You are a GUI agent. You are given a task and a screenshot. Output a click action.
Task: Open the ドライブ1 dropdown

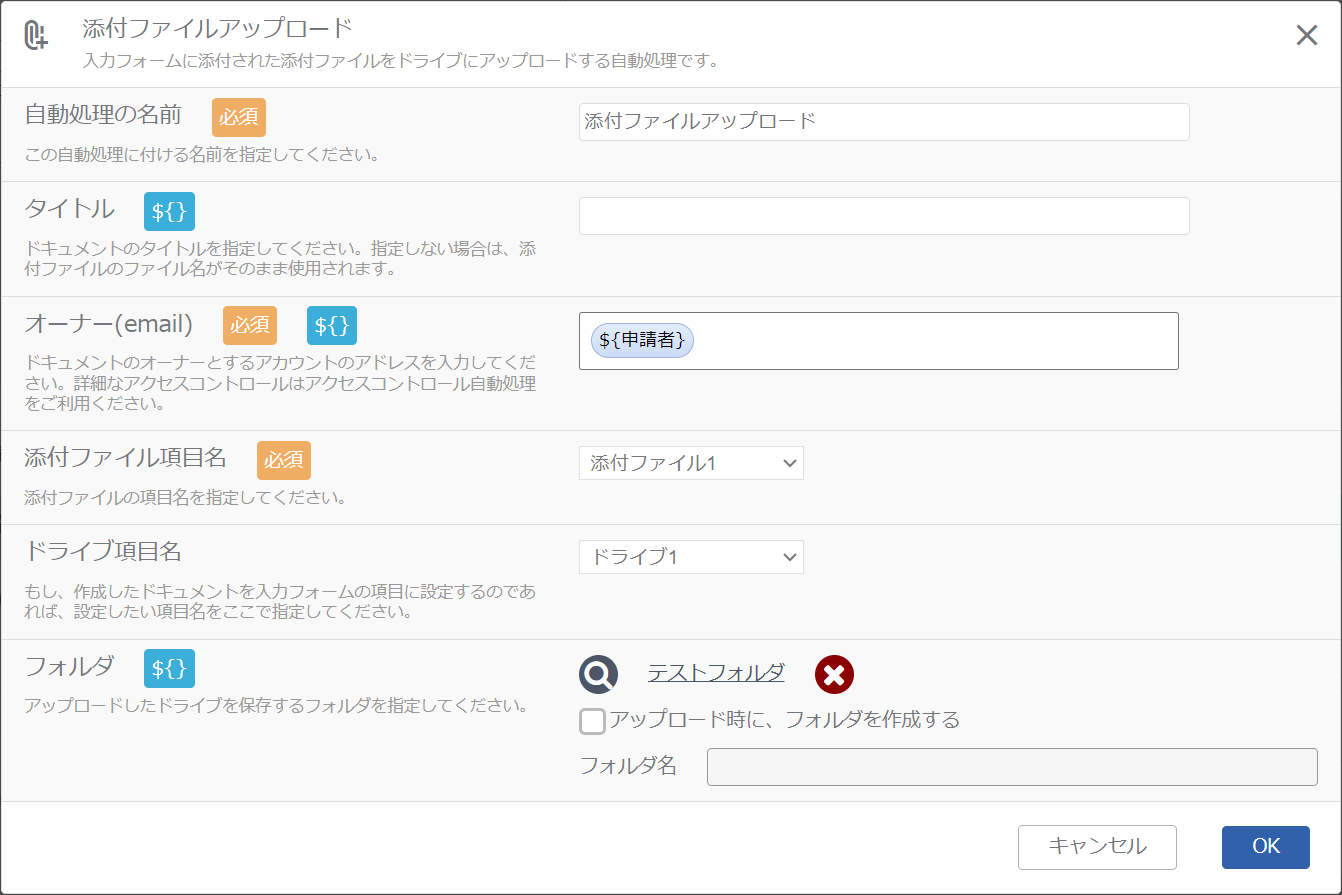coord(690,557)
